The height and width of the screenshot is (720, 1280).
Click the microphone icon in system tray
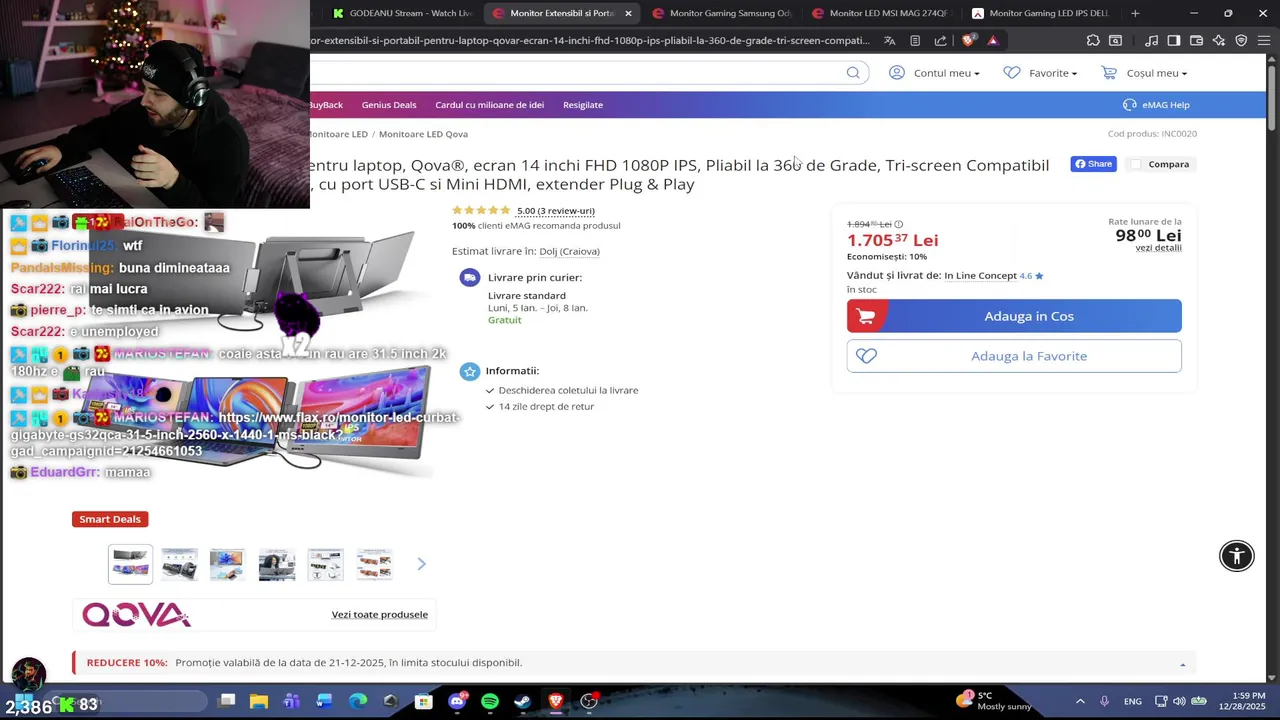point(1104,701)
